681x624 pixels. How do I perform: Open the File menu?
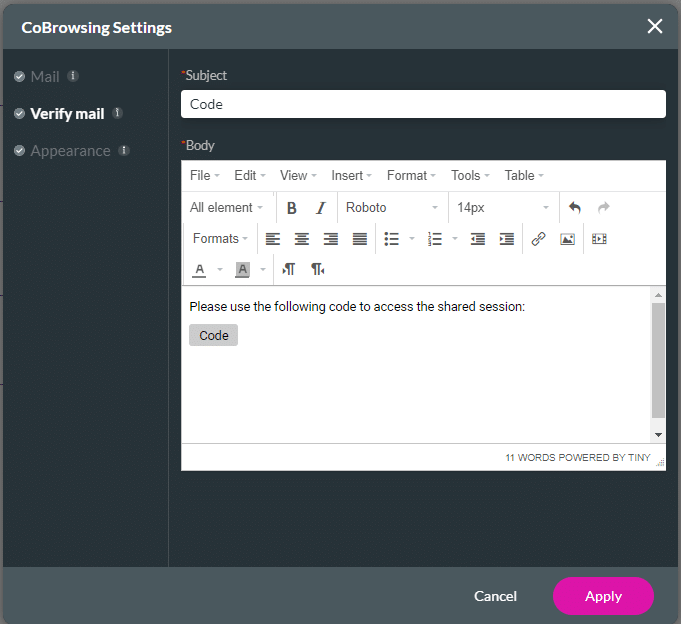pos(205,175)
